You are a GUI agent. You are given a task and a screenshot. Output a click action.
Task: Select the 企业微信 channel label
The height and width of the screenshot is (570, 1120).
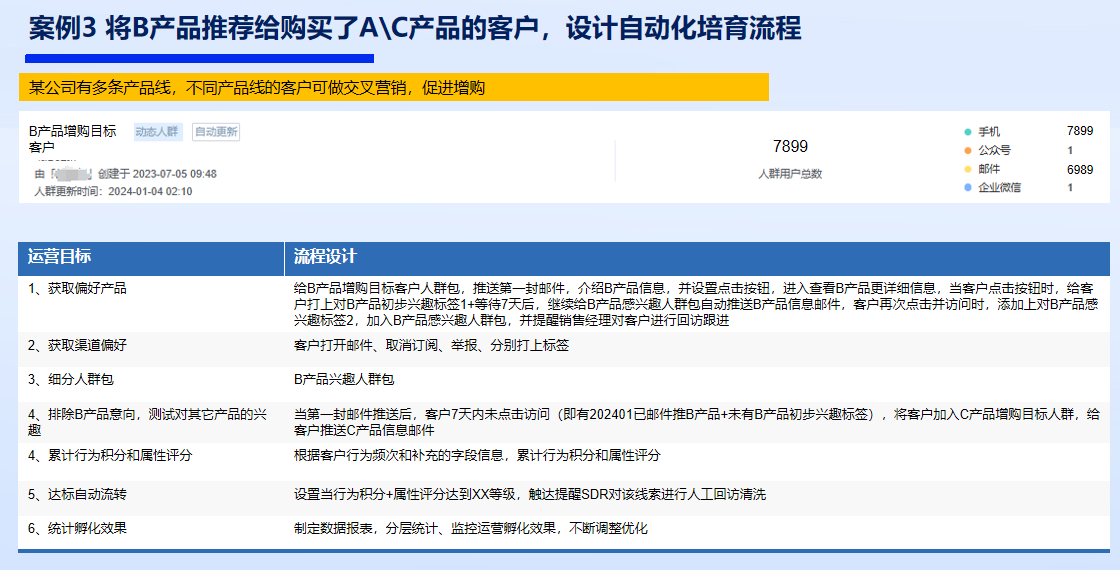[999, 188]
